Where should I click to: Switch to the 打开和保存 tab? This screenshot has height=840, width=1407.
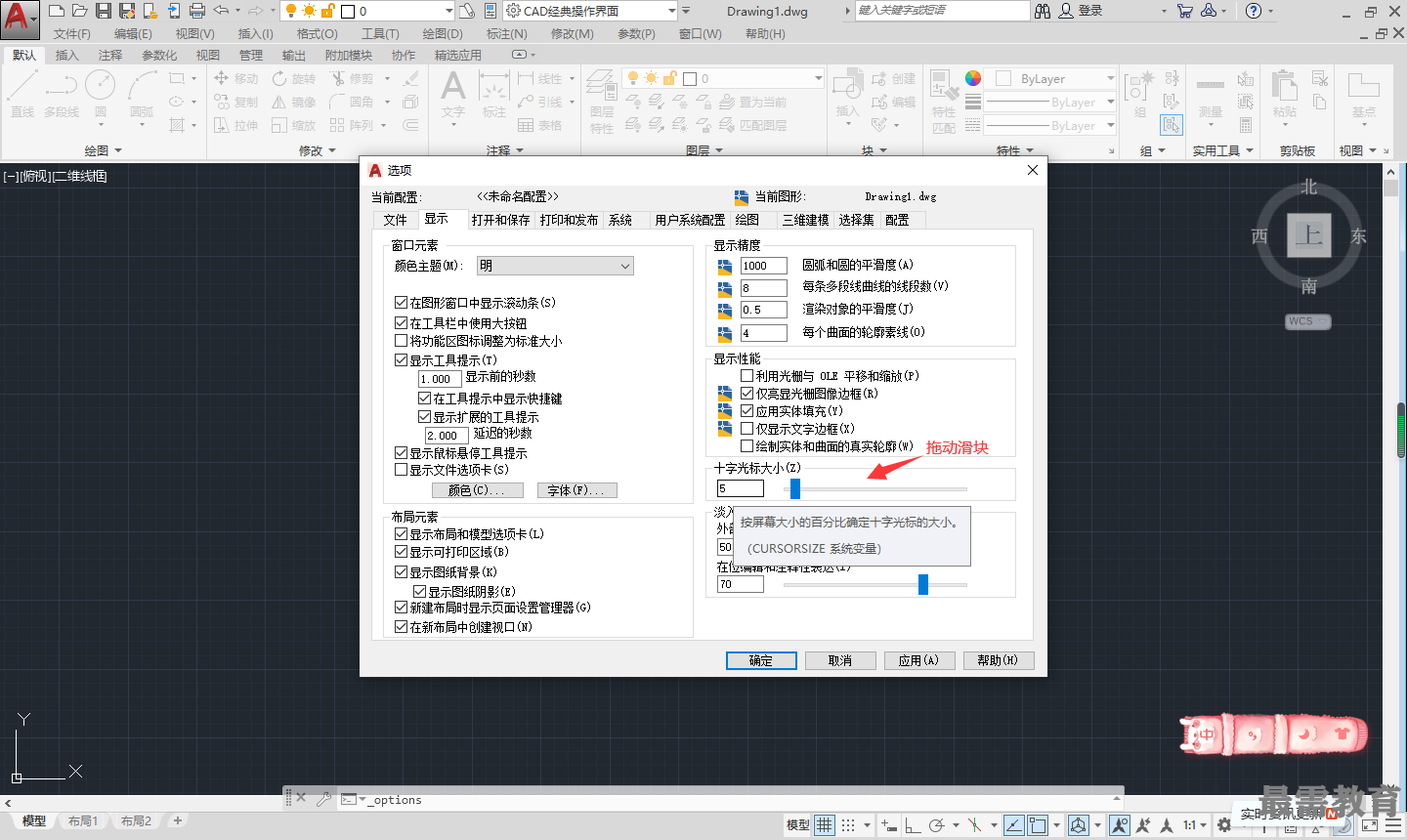tap(500, 220)
